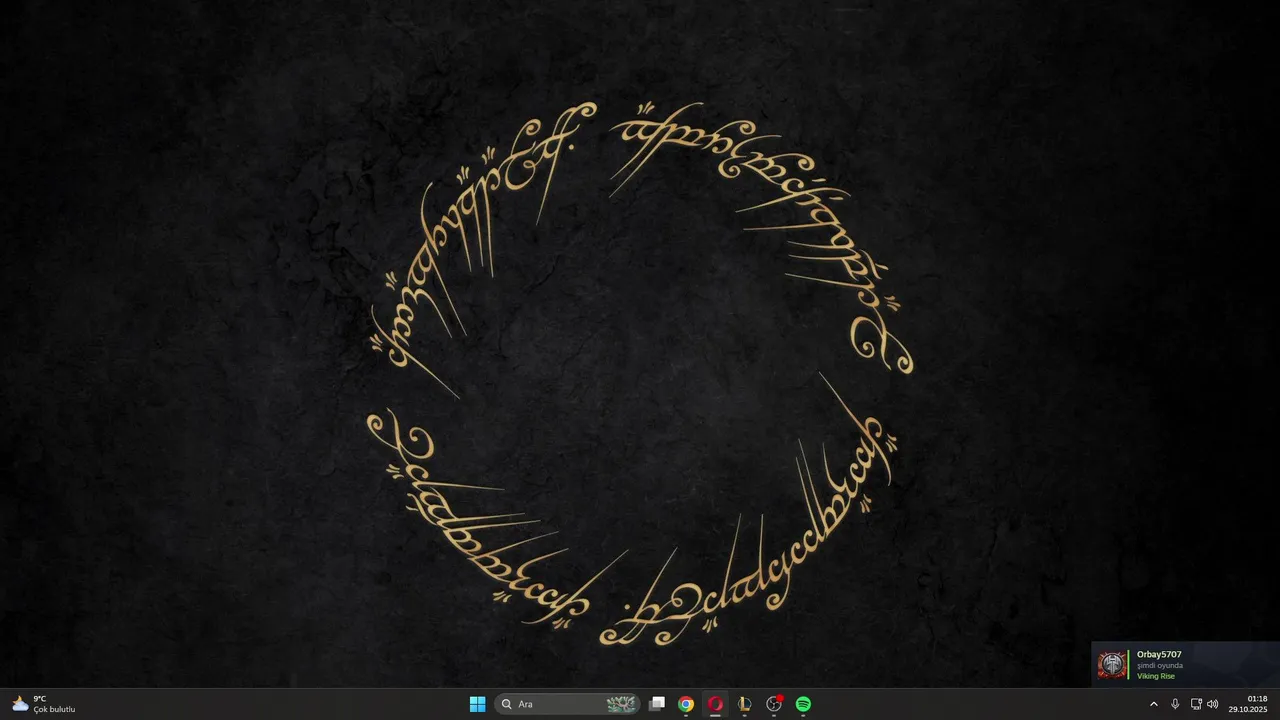Click the Ara search box
The image size is (1280, 720).
567,704
